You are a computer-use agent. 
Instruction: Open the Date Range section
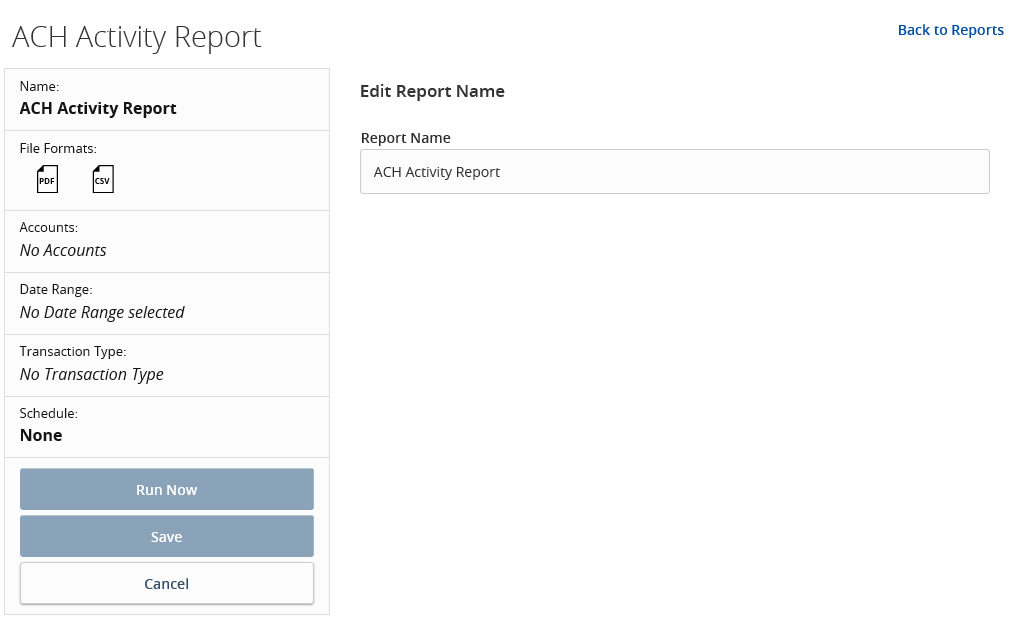167,303
